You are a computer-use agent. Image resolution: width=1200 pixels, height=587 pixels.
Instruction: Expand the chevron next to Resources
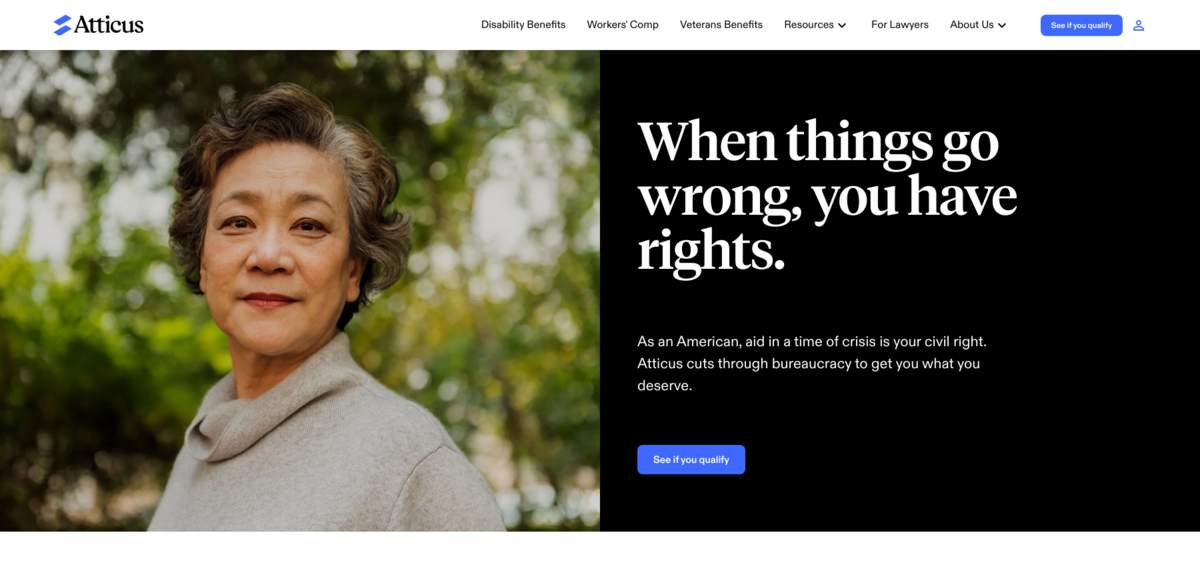click(x=842, y=25)
